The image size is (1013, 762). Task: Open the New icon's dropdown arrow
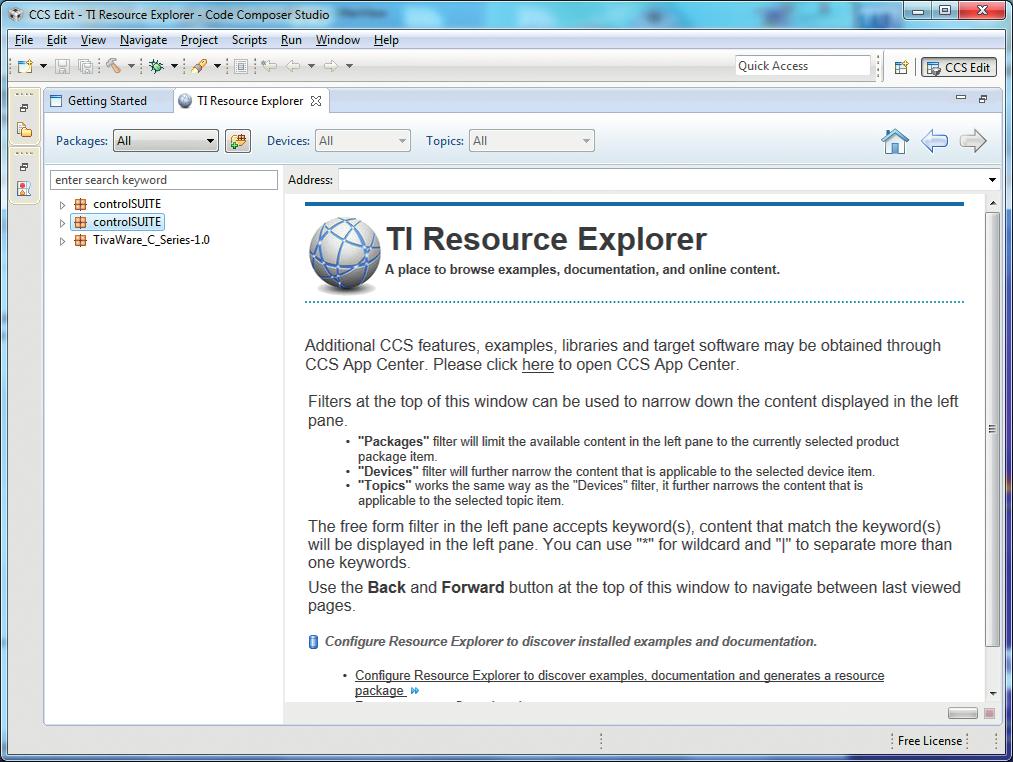43,66
